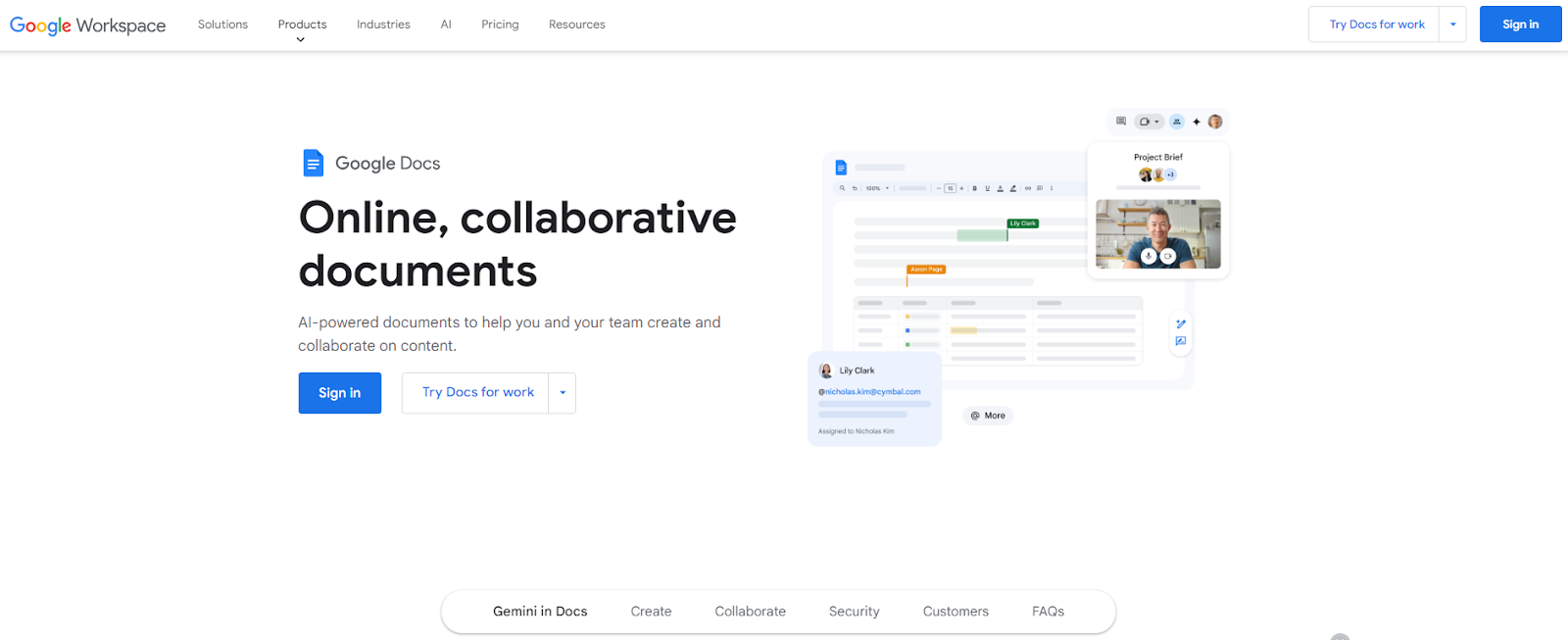
Task: Click the top-right Sign in button
Action: [1520, 25]
